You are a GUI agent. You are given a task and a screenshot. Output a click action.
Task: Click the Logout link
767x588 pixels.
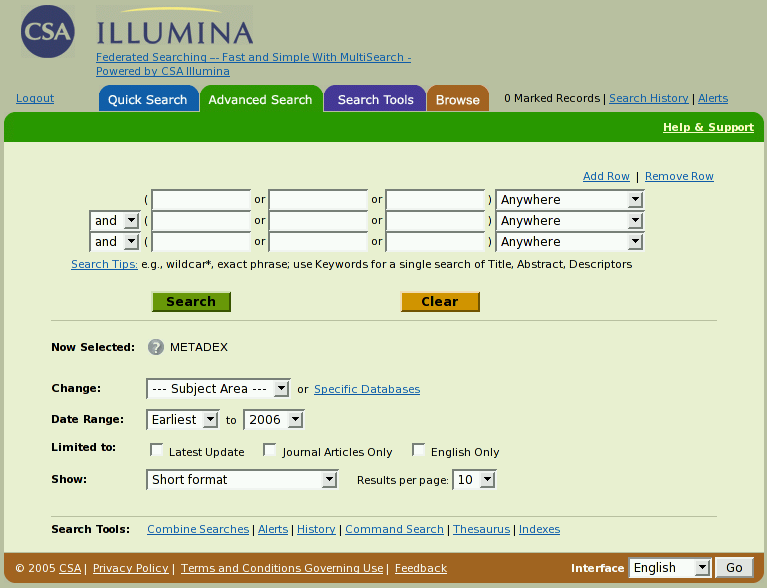click(35, 98)
